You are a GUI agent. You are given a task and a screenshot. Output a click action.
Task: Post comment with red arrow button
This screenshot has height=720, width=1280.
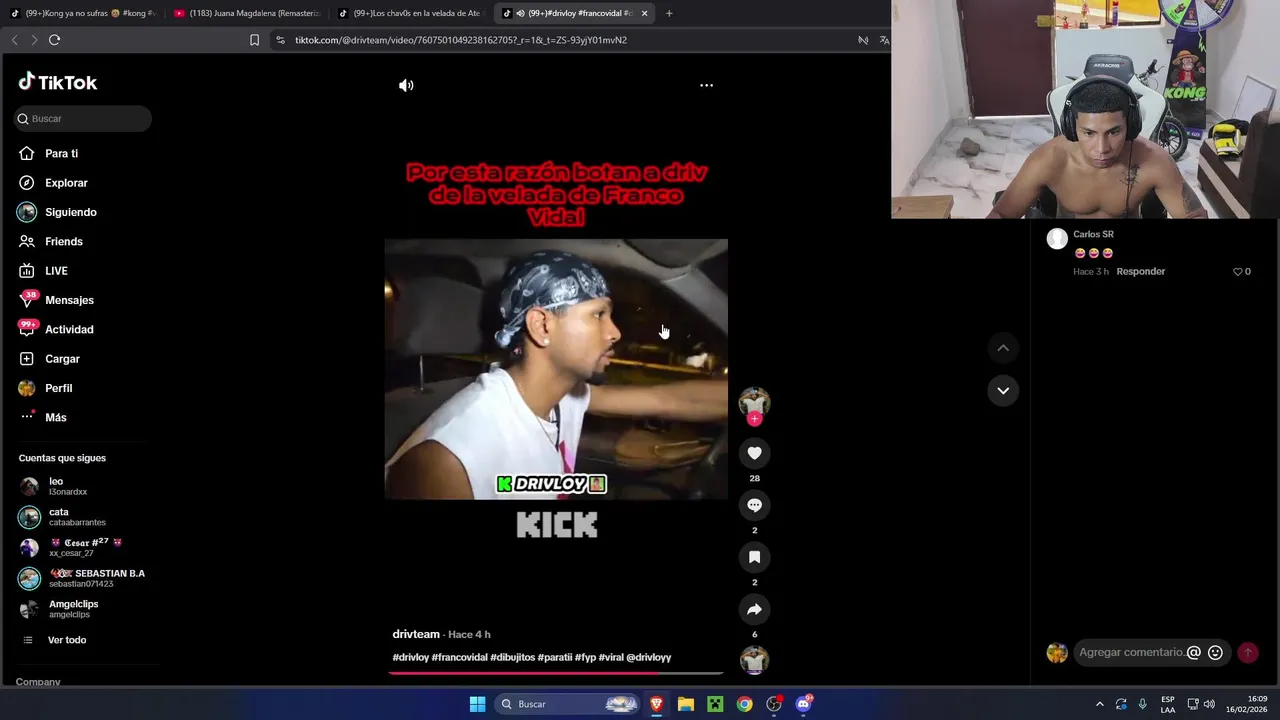point(1248,652)
